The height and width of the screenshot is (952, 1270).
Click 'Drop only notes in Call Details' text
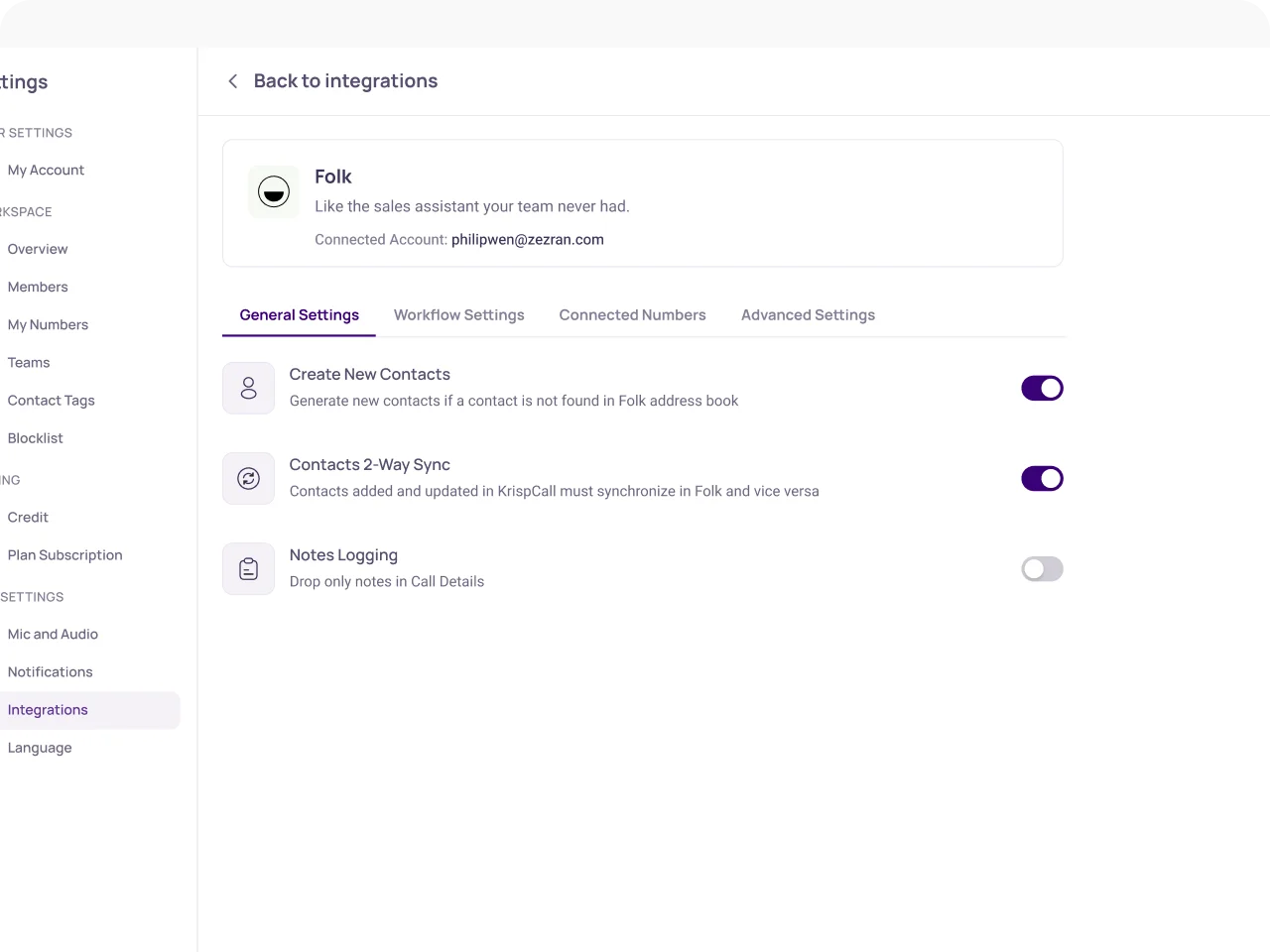tap(387, 582)
